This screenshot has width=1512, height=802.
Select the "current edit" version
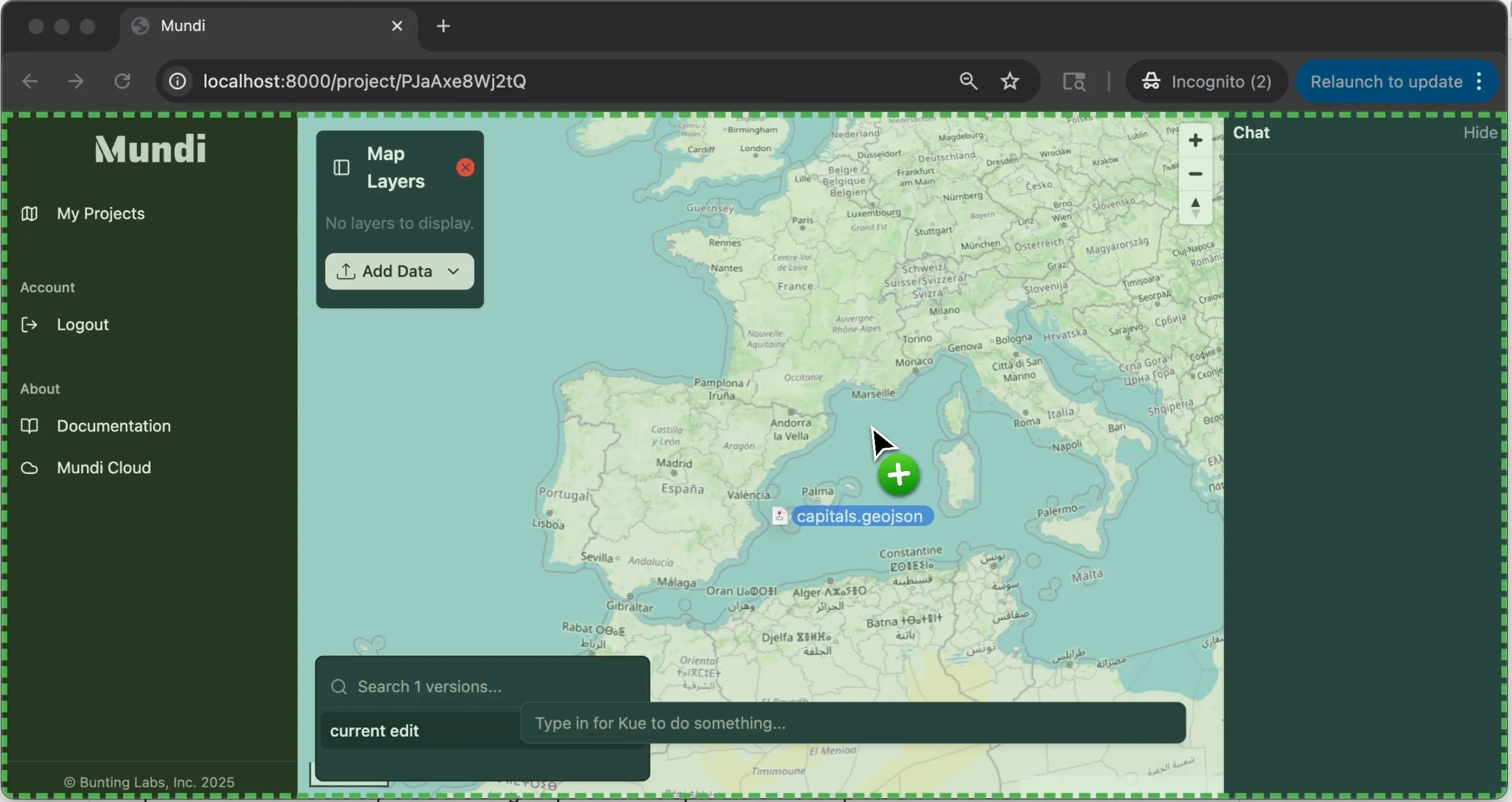pos(420,730)
